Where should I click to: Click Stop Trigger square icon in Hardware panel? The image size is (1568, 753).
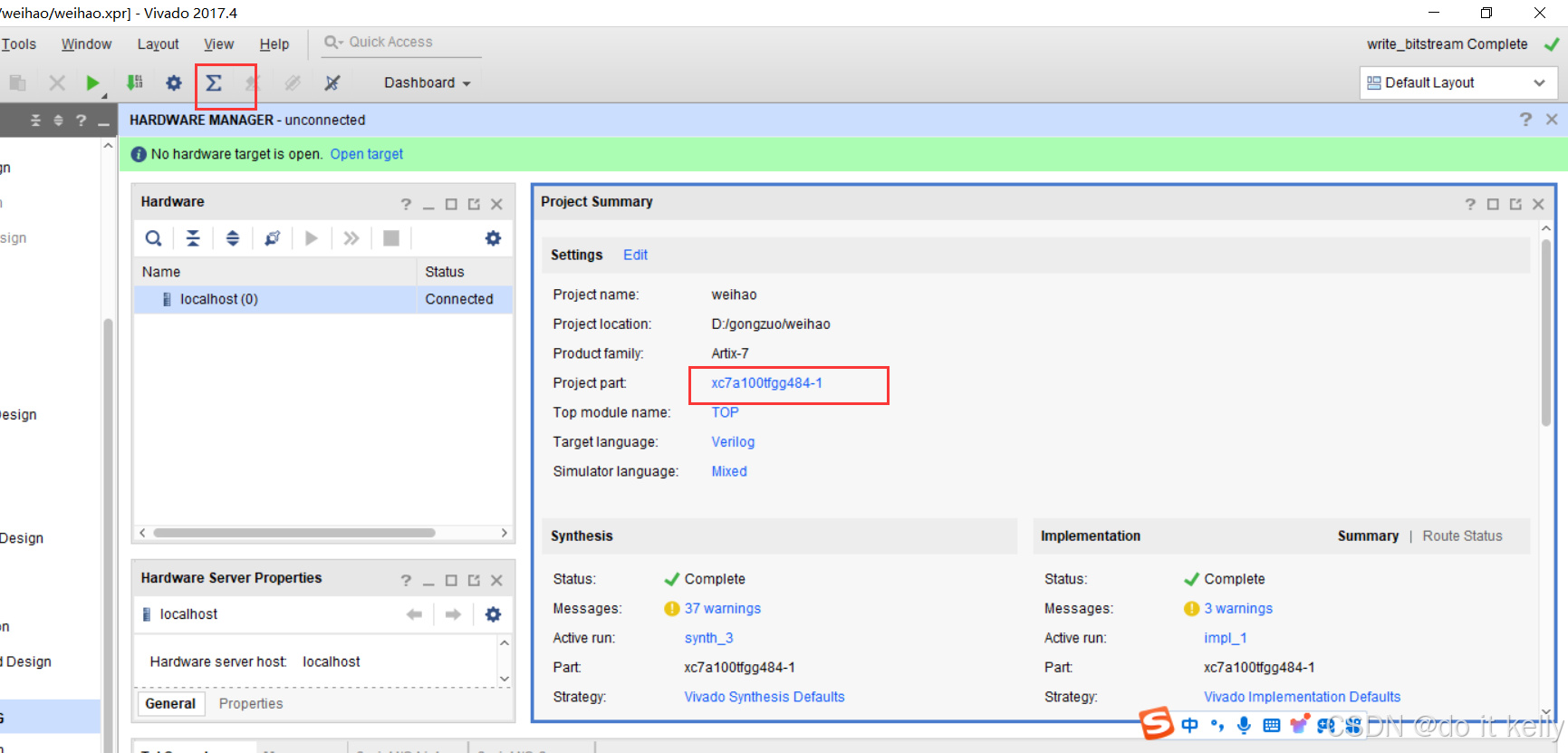click(x=391, y=238)
